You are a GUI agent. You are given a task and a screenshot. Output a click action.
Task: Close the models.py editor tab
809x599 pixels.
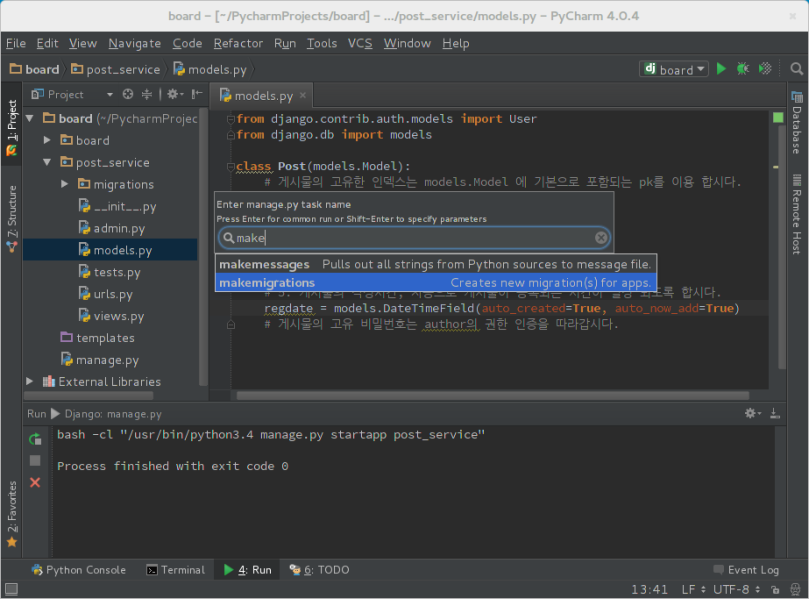(303, 95)
